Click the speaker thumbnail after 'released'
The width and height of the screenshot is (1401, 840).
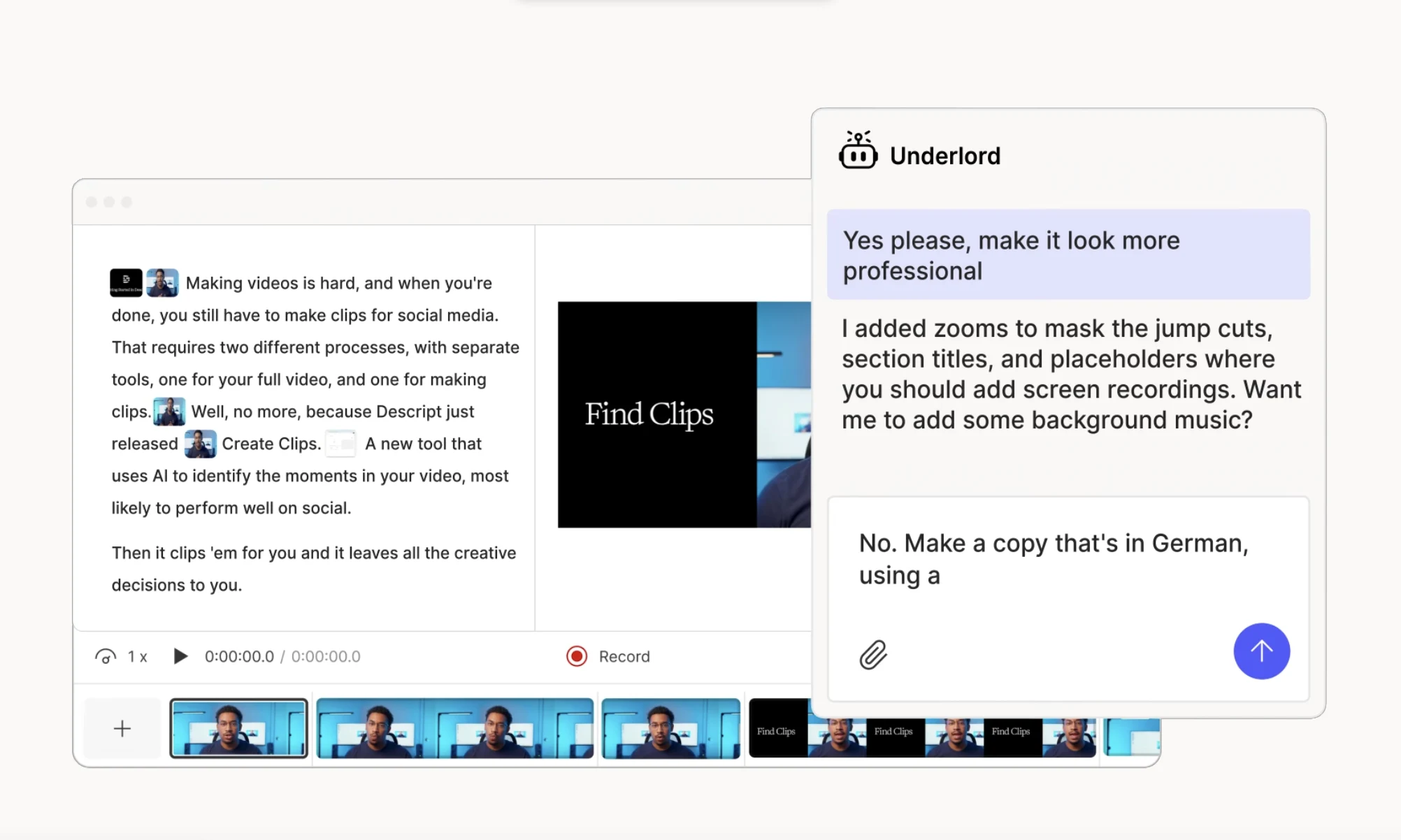pyautogui.click(x=199, y=443)
